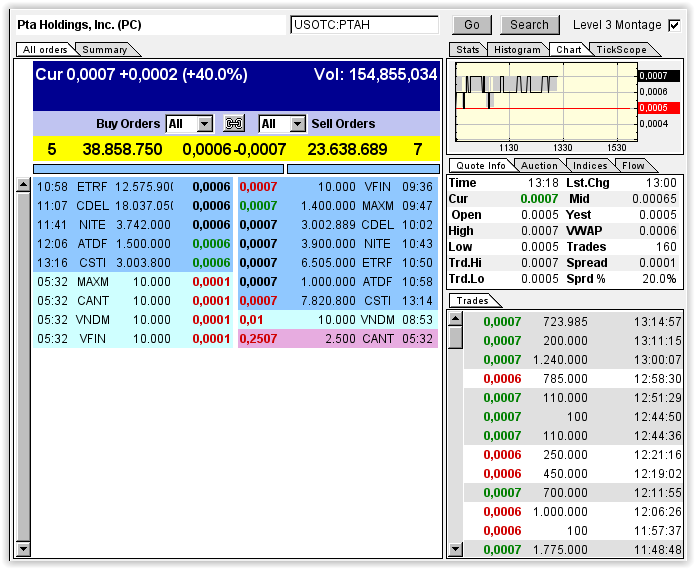Click the Trades count value 160

point(666,247)
